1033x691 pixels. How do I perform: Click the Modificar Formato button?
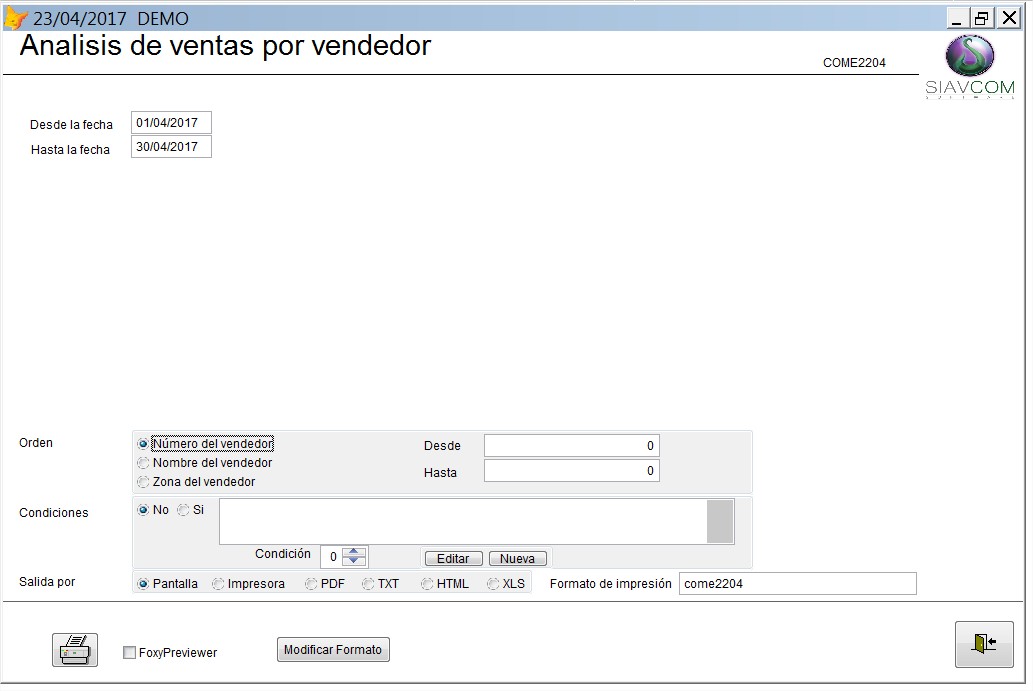point(333,650)
